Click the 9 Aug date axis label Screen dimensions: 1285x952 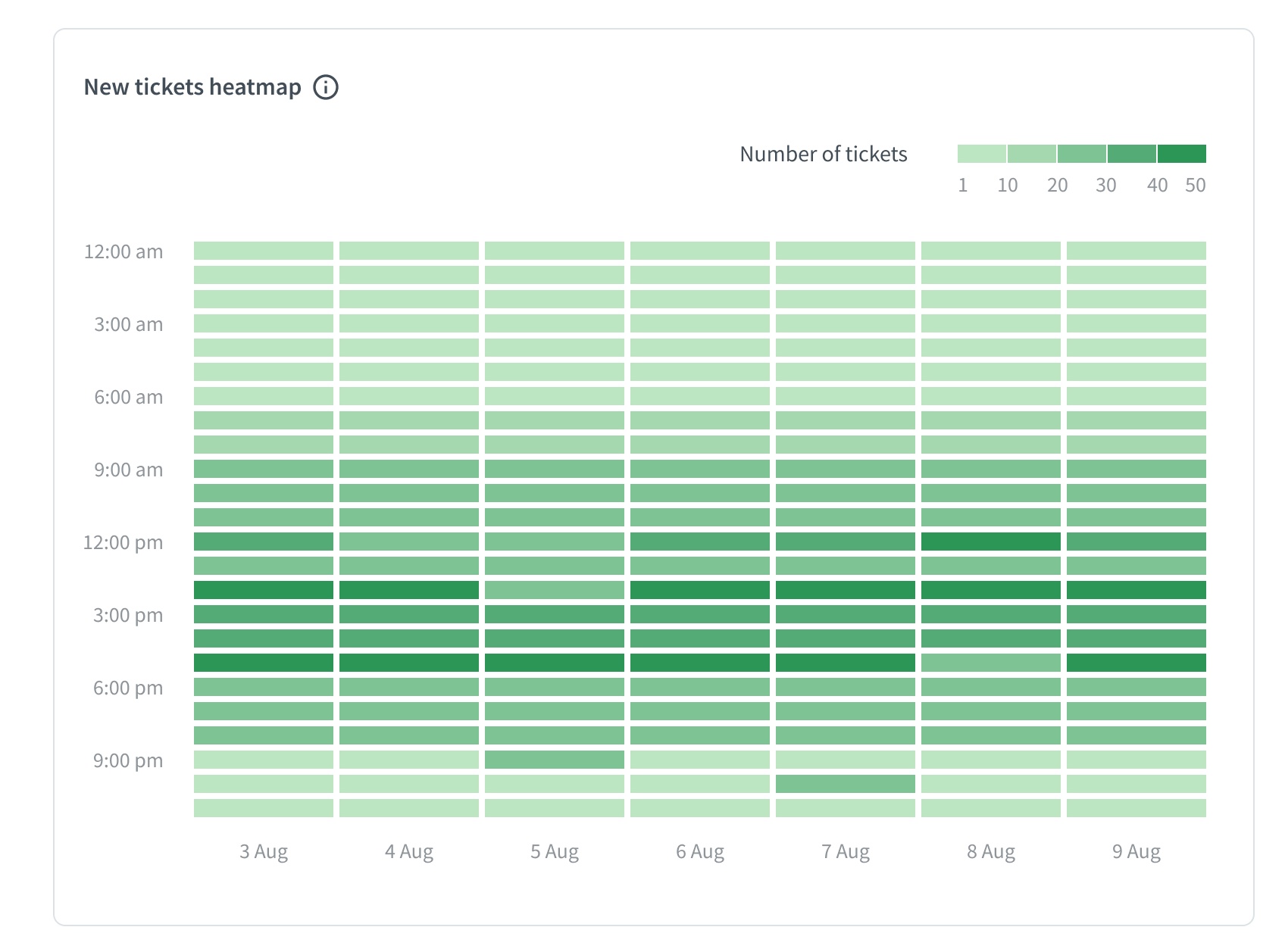(1136, 852)
